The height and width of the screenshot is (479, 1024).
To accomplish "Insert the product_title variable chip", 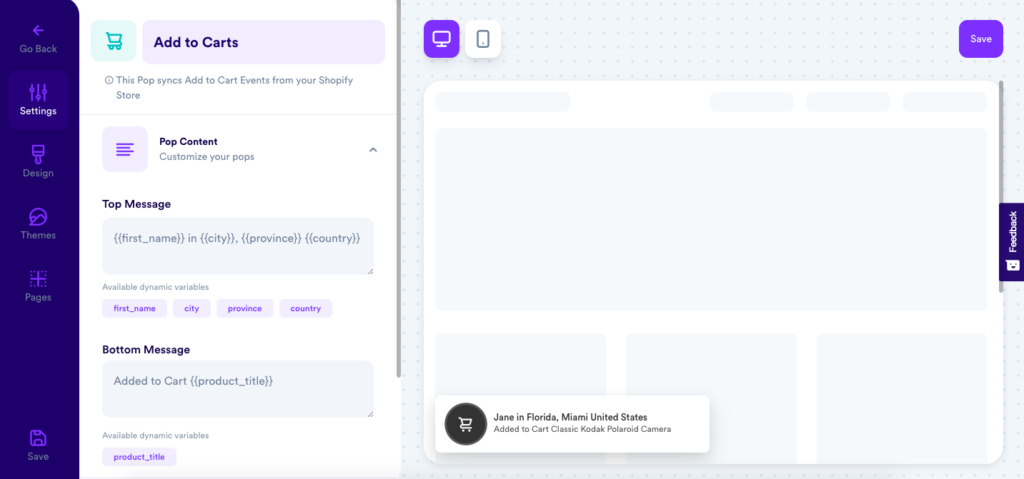I will tap(139, 457).
